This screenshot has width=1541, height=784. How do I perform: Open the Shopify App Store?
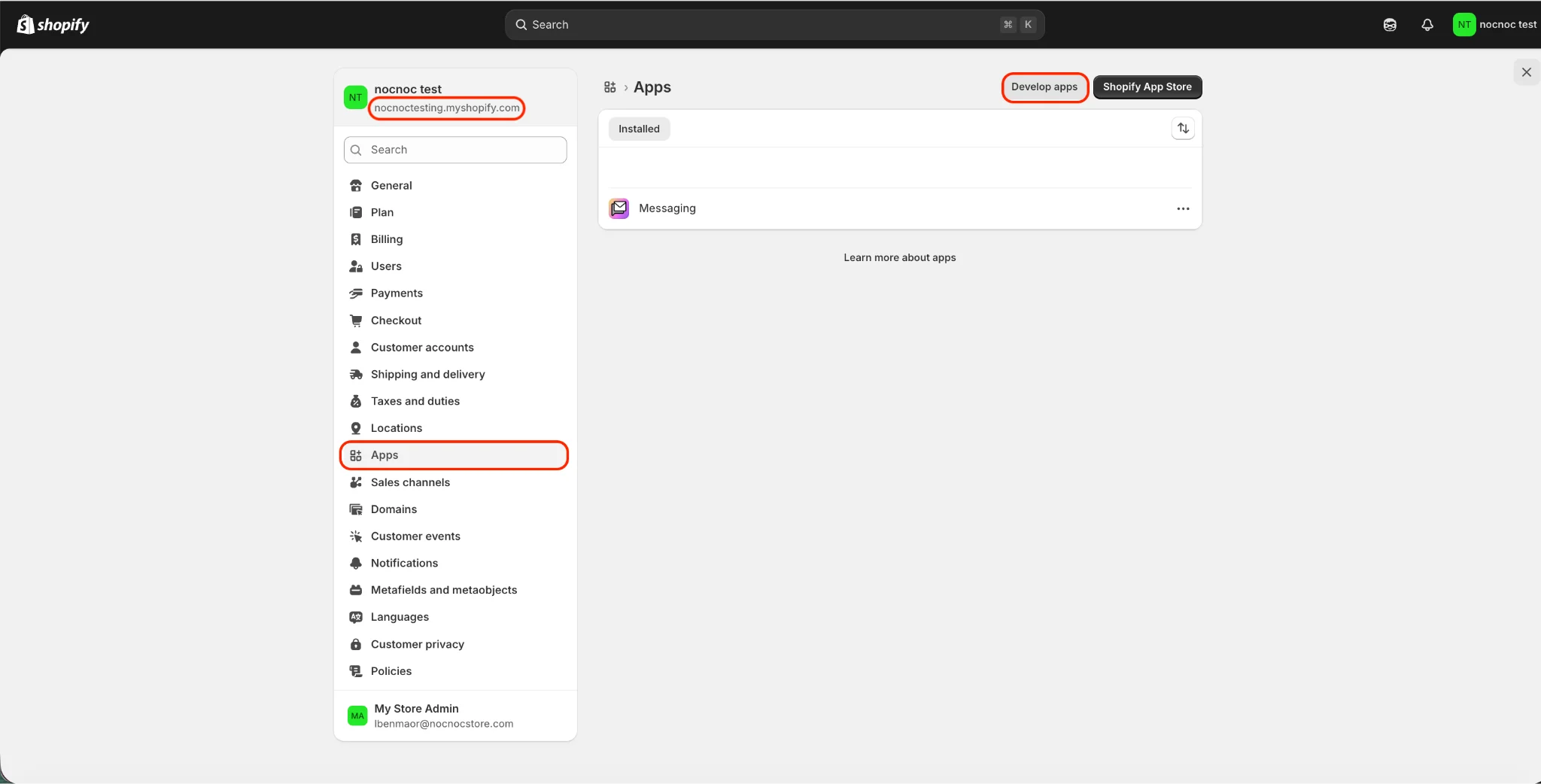pyautogui.click(x=1147, y=87)
